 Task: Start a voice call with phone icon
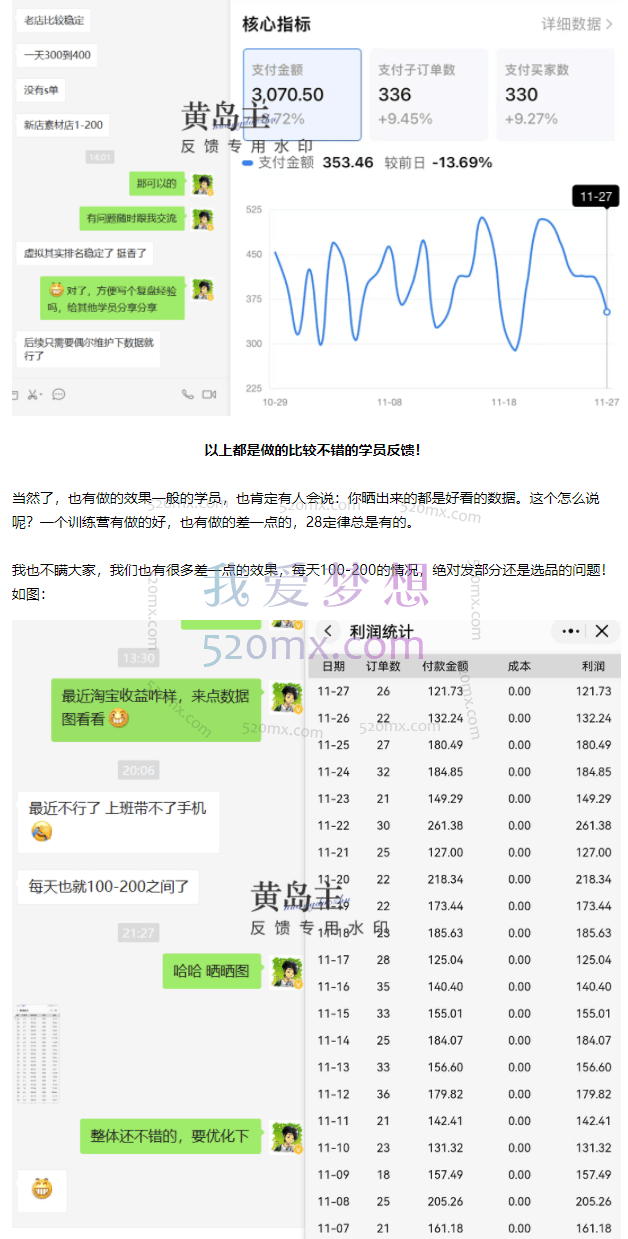(x=187, y=395)
